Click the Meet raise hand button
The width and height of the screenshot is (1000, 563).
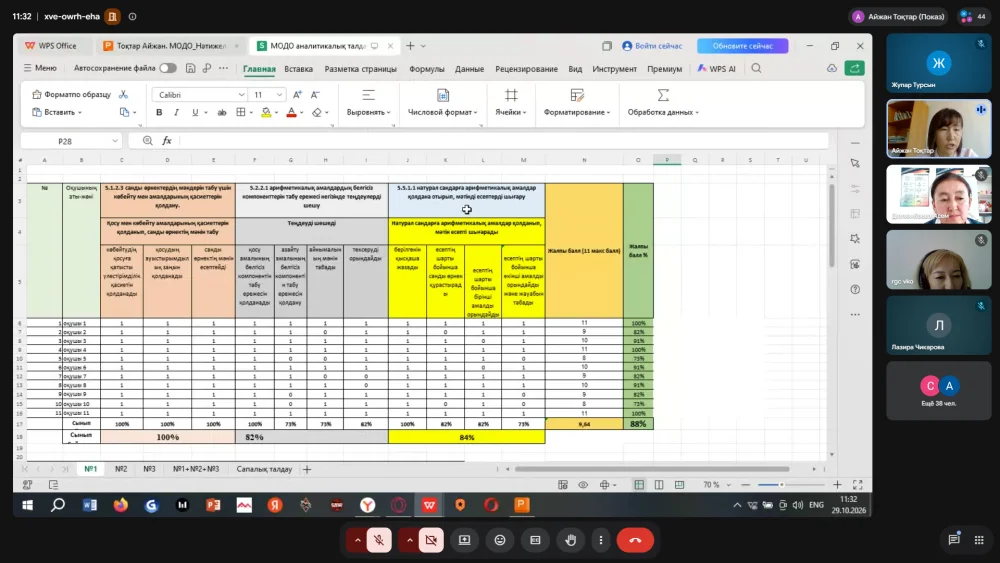pos(570,540)
